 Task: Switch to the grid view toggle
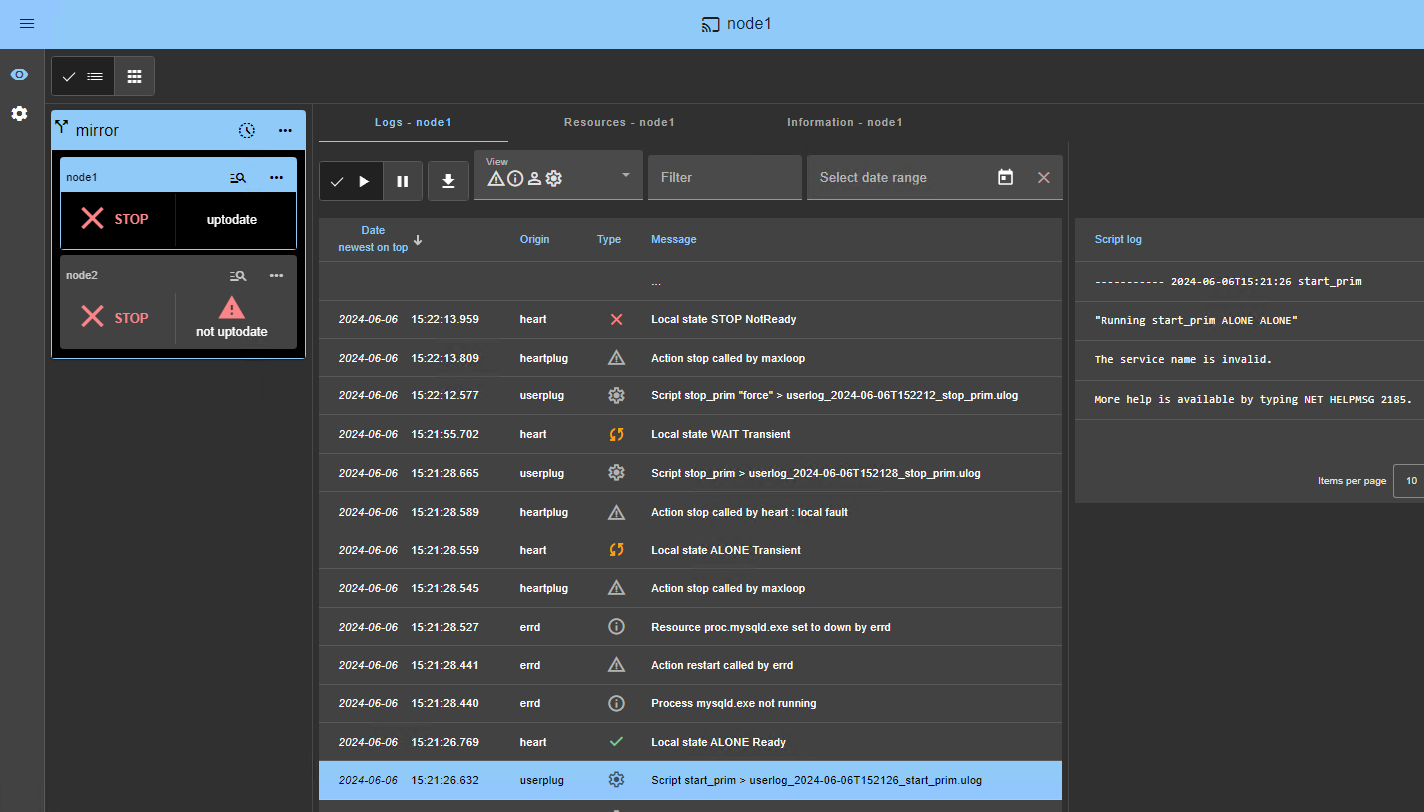[134, 76]
